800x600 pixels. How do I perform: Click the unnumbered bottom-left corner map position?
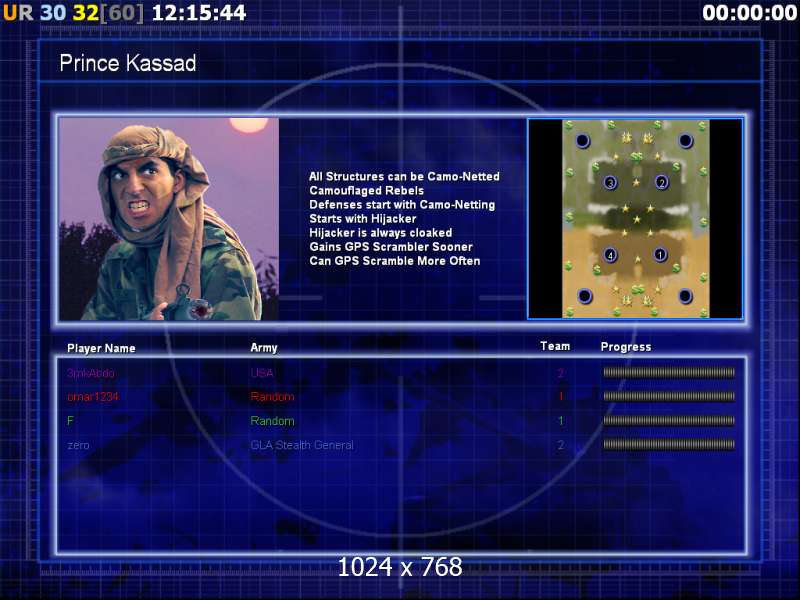584,295
